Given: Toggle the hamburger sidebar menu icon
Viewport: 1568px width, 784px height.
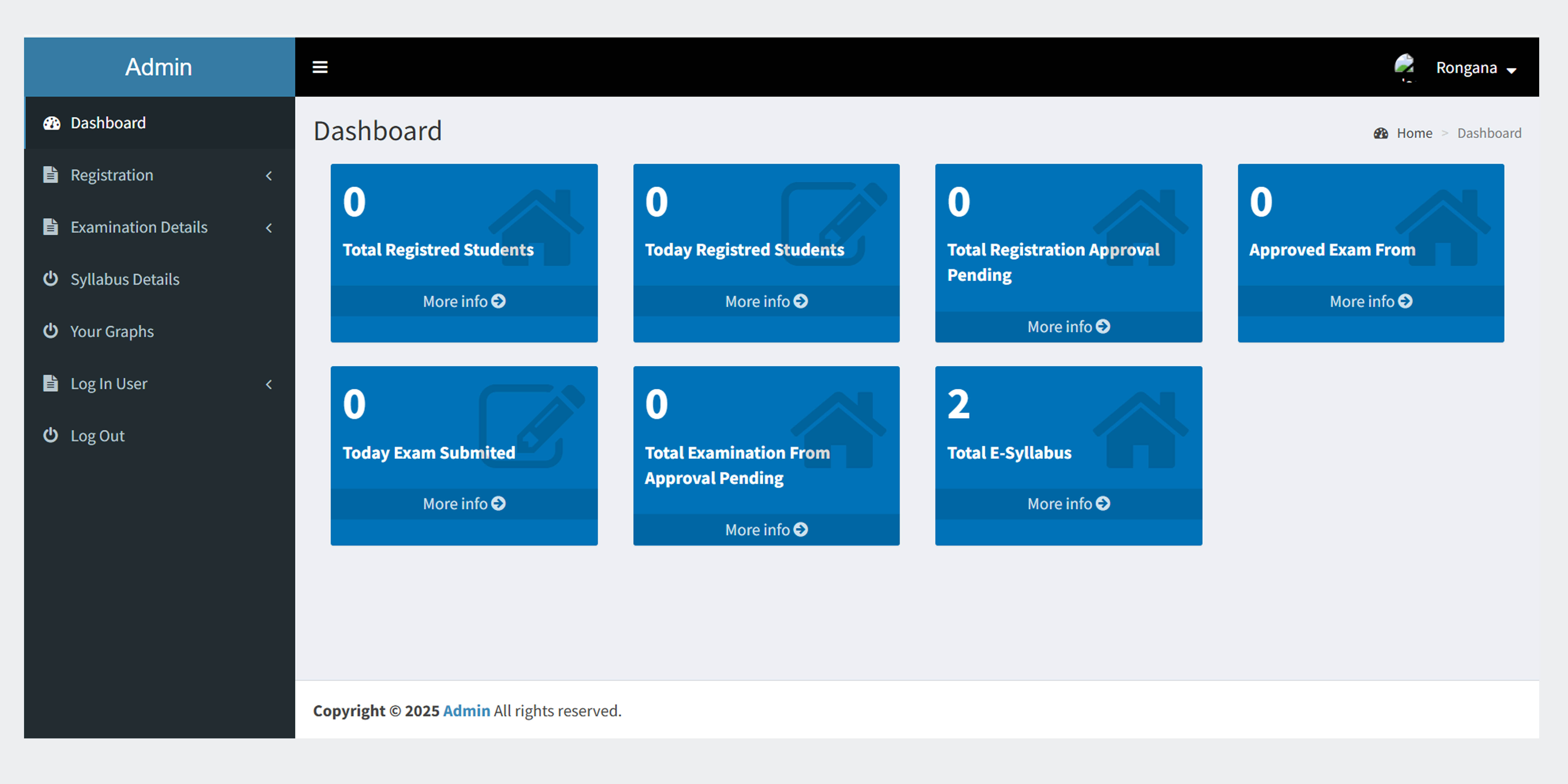Looking at the screenshot, I should 320,67.
